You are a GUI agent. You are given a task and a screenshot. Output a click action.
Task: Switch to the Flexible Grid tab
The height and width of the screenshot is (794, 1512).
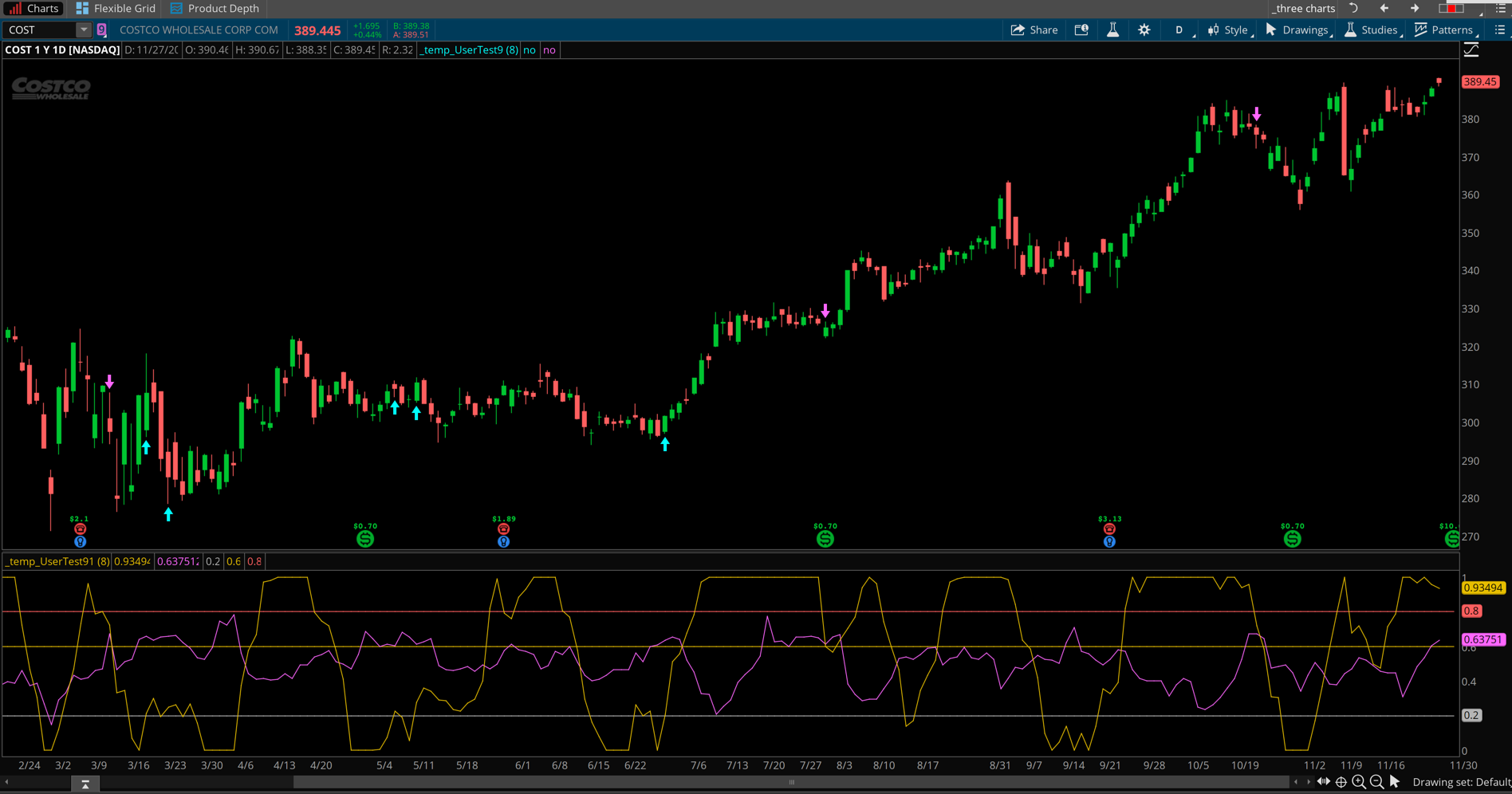click(116, 8)
